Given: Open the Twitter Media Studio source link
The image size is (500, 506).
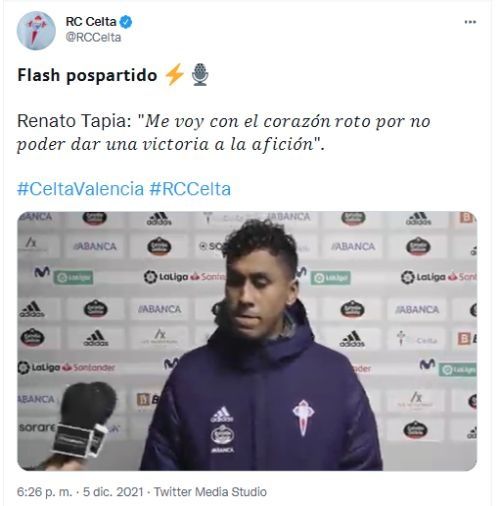Looking at the screenshot, I should (210, 492).
